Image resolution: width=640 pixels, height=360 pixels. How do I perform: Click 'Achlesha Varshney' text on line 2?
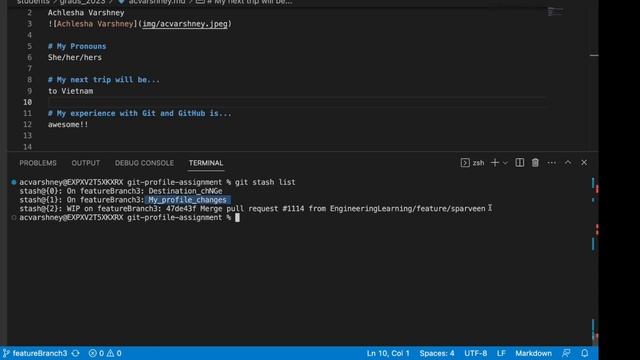click(86, 13)
